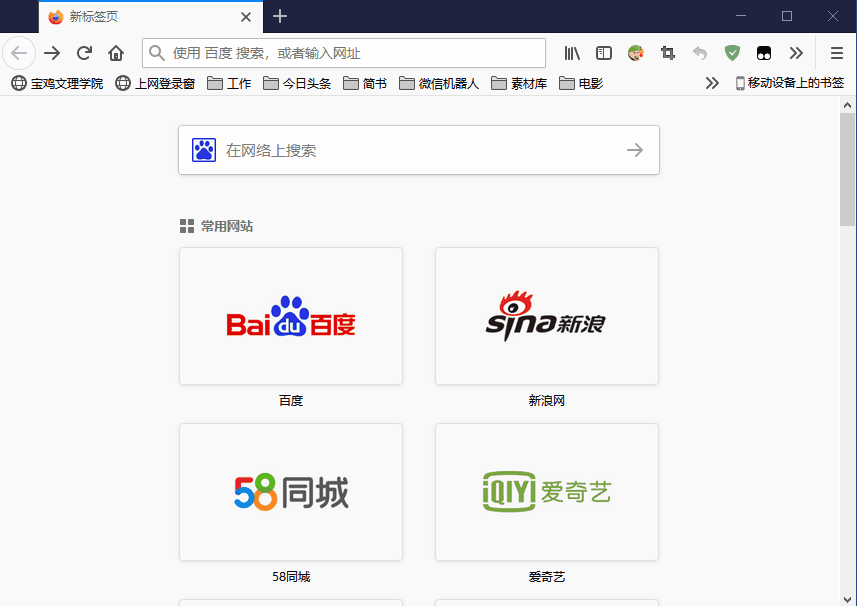Open the Sina 新浪 site tile
Viewport: 857px width, 606px height.
click(547, 316)
